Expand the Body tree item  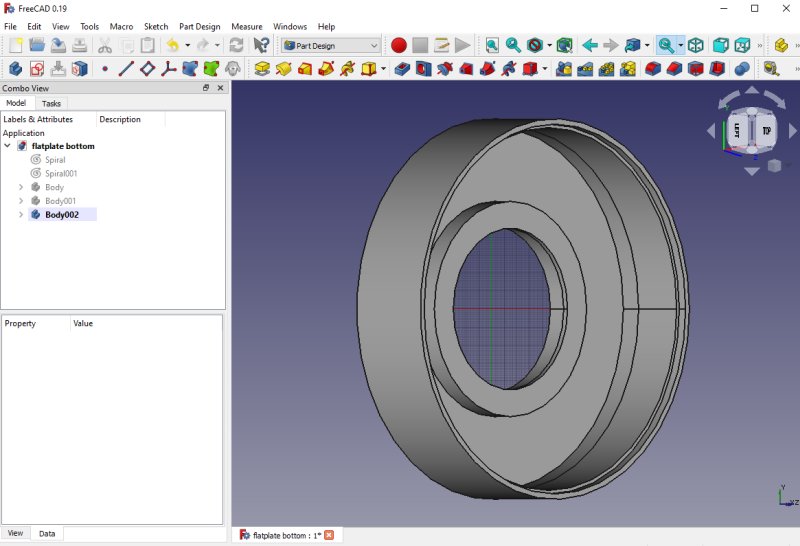(21, 187)
